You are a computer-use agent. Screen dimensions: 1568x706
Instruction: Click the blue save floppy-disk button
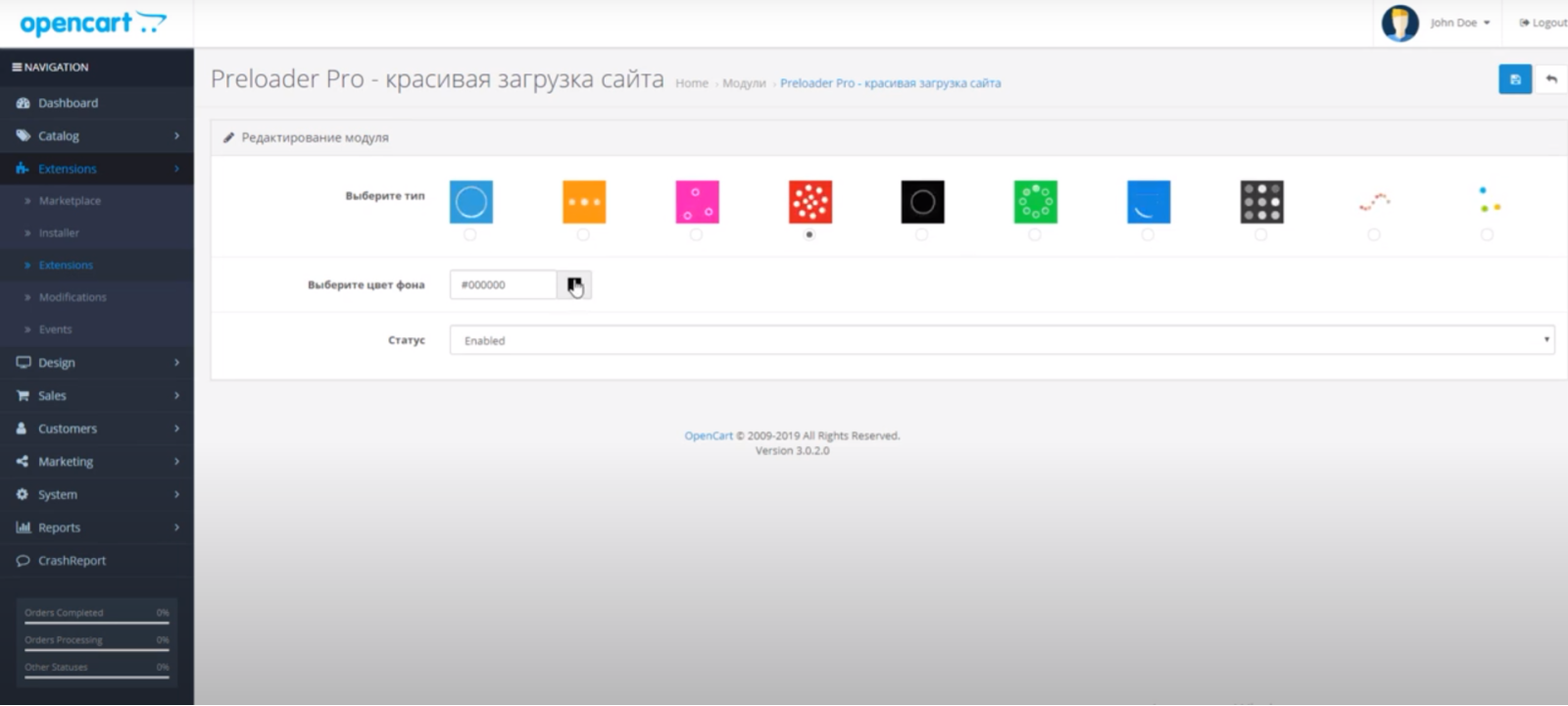click(1515, 79)
